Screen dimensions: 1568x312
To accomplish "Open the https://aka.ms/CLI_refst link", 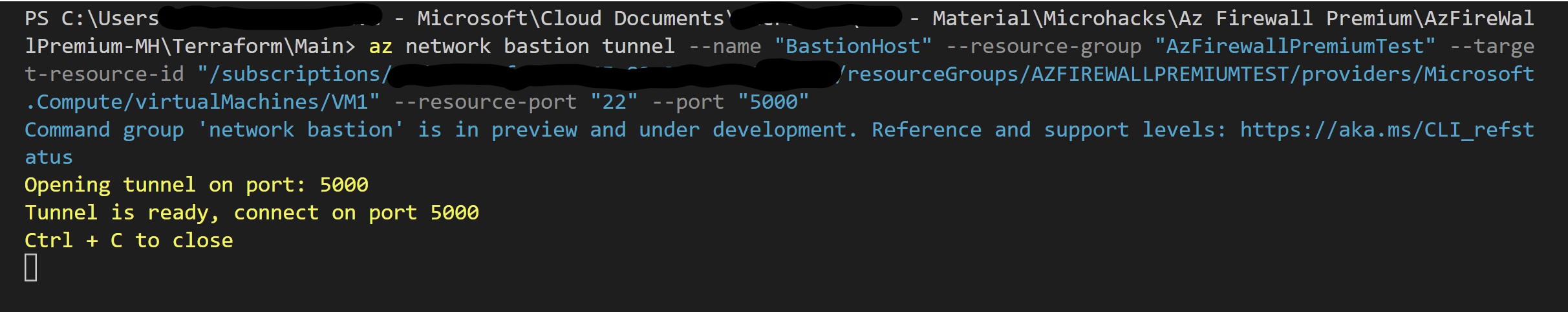I will coord(1387,130).
